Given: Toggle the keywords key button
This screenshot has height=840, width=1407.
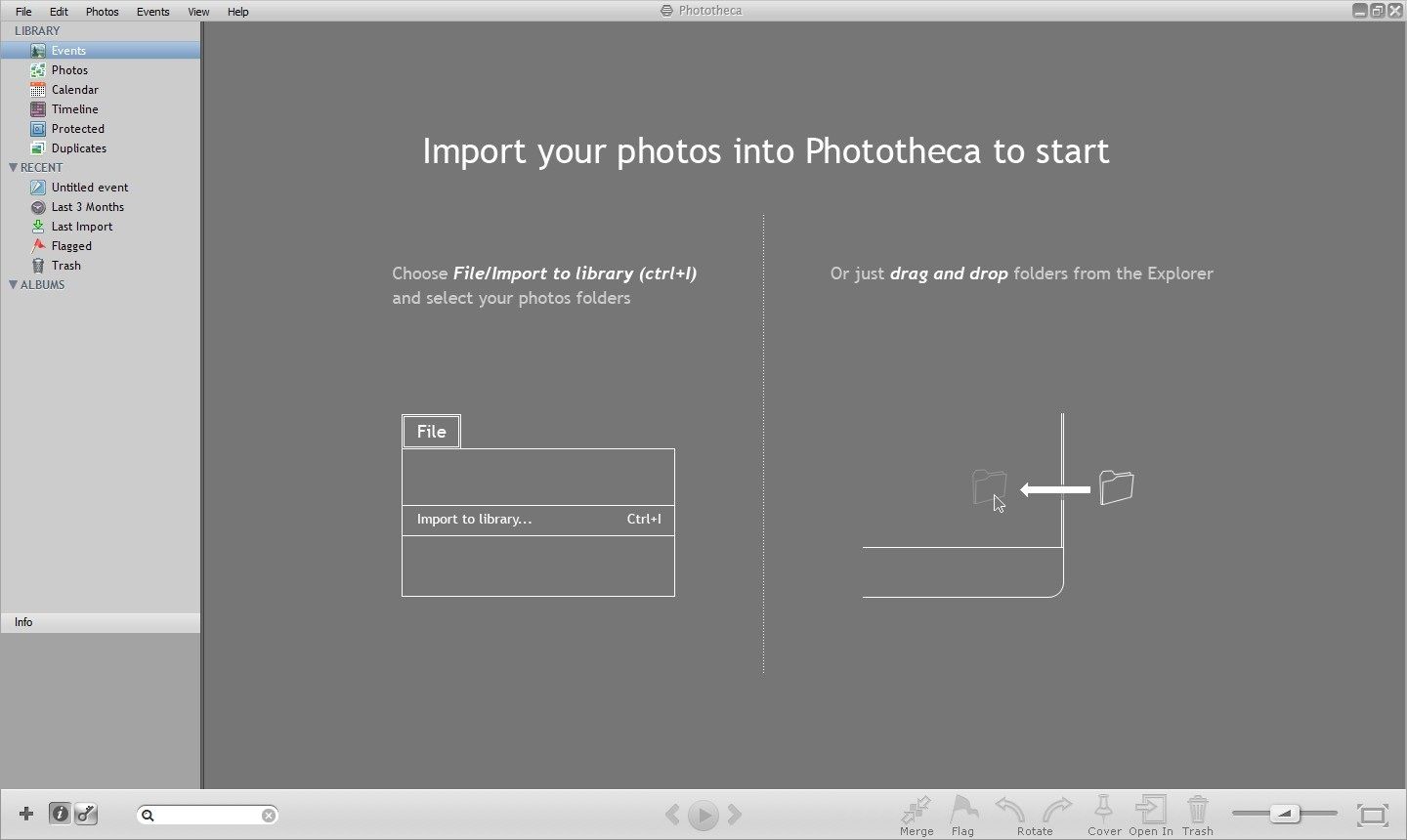Looking at the screenshot, I should [x=86, y=814].
